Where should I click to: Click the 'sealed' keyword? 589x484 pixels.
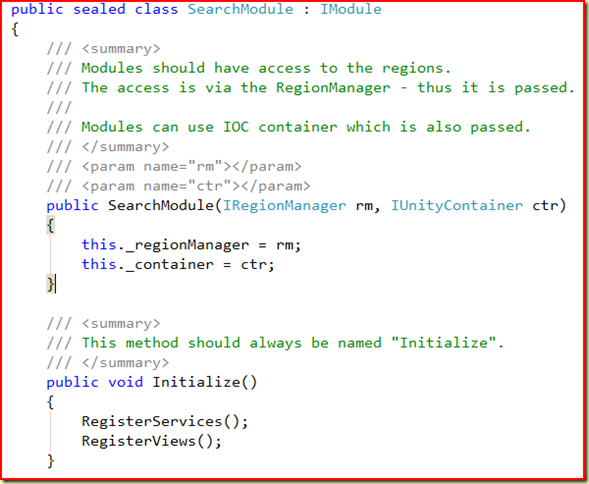[99, 9]
